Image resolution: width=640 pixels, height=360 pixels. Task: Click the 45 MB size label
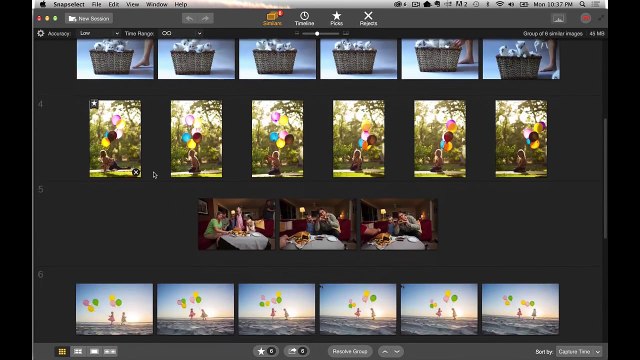(597, 33)
